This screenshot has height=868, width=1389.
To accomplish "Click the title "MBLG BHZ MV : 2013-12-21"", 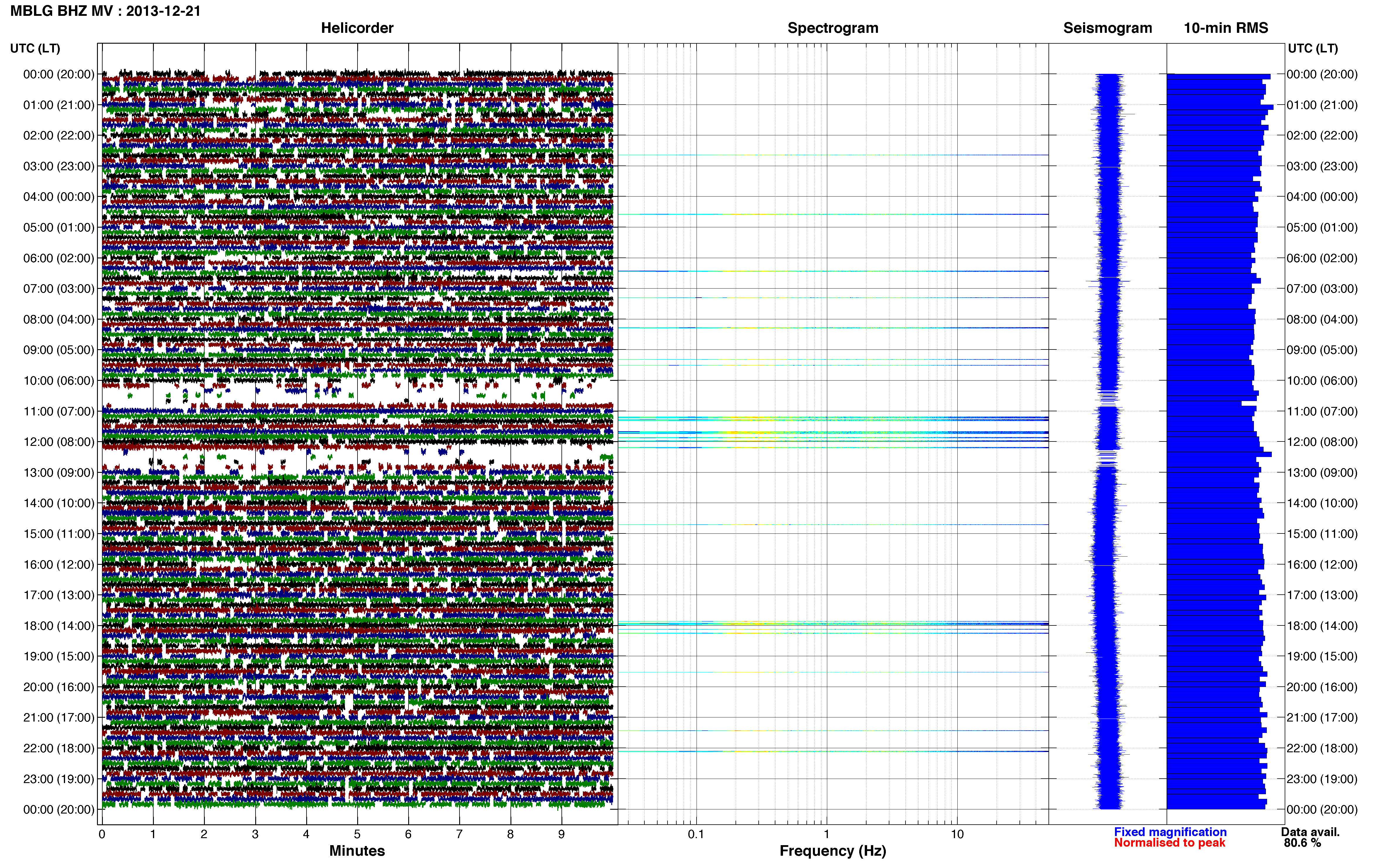I will (x=106, y=11).
